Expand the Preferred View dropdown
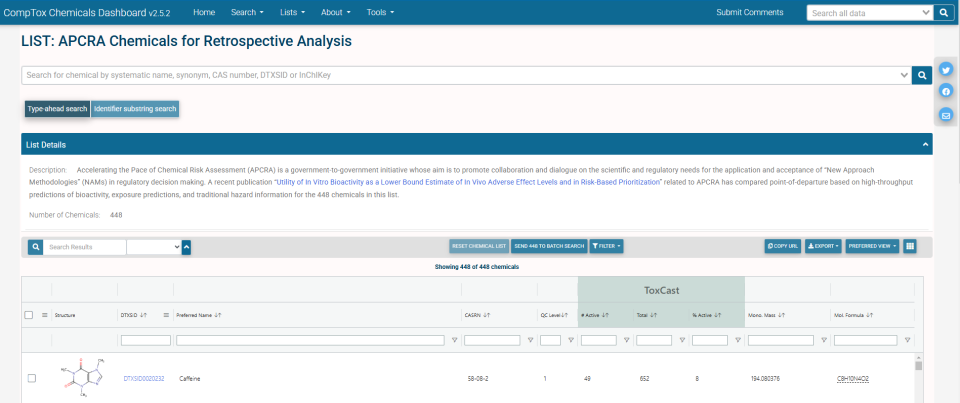The width and height of the screenshot is (960, 403). pyautogui.click(x=871, y=246)
